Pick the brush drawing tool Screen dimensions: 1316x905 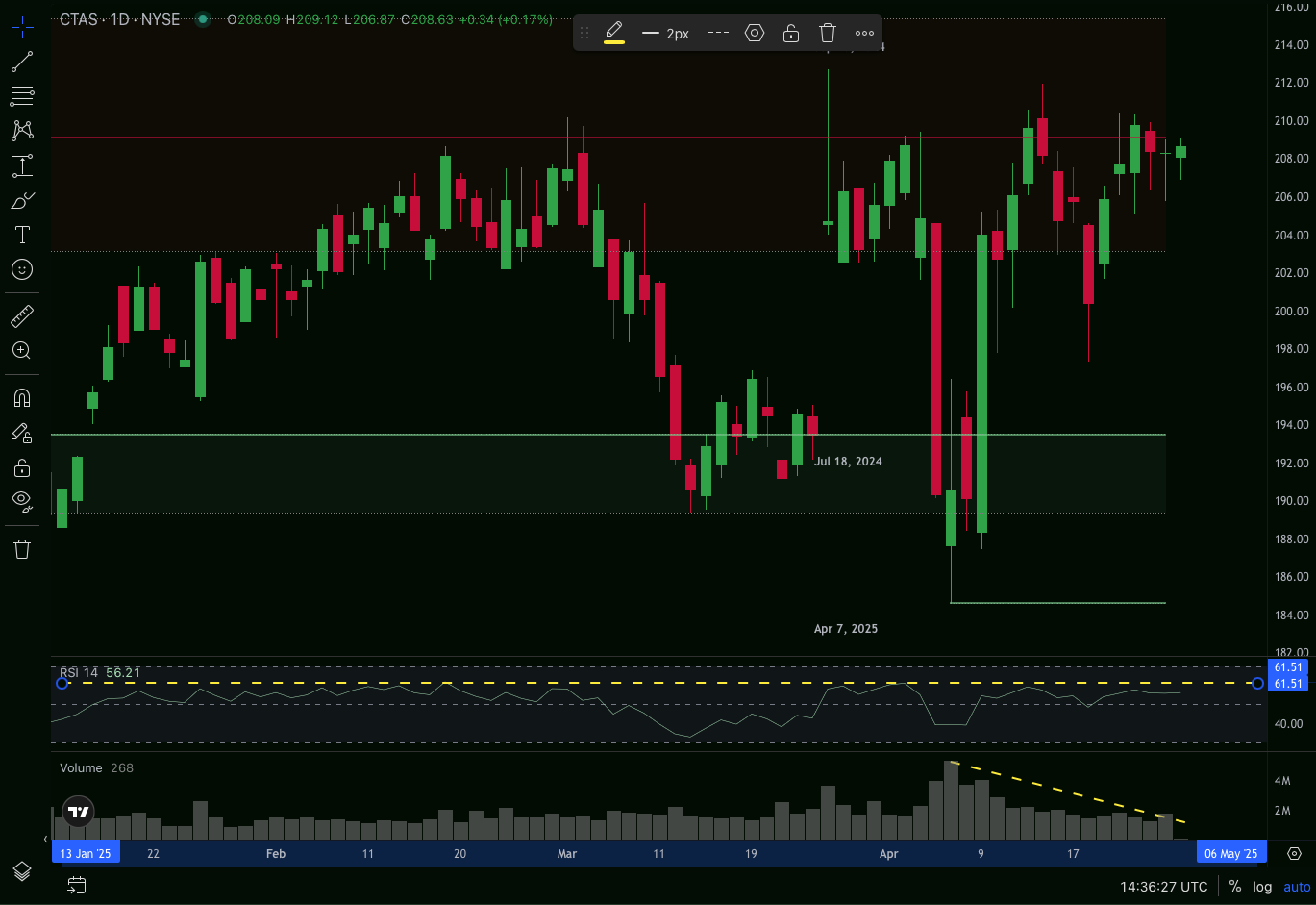tap(22, 200)
